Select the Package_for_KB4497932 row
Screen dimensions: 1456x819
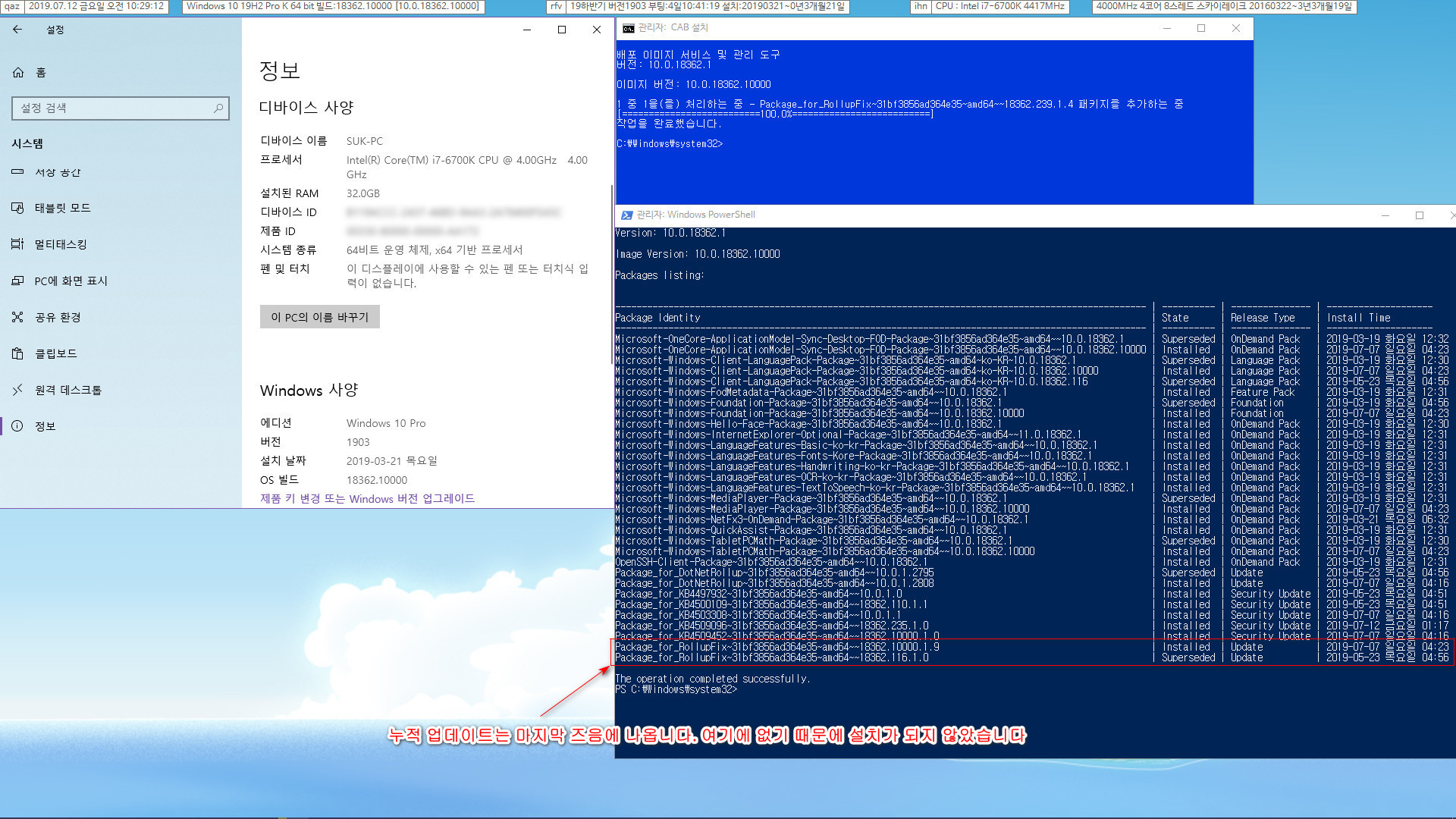point(1031,594)
